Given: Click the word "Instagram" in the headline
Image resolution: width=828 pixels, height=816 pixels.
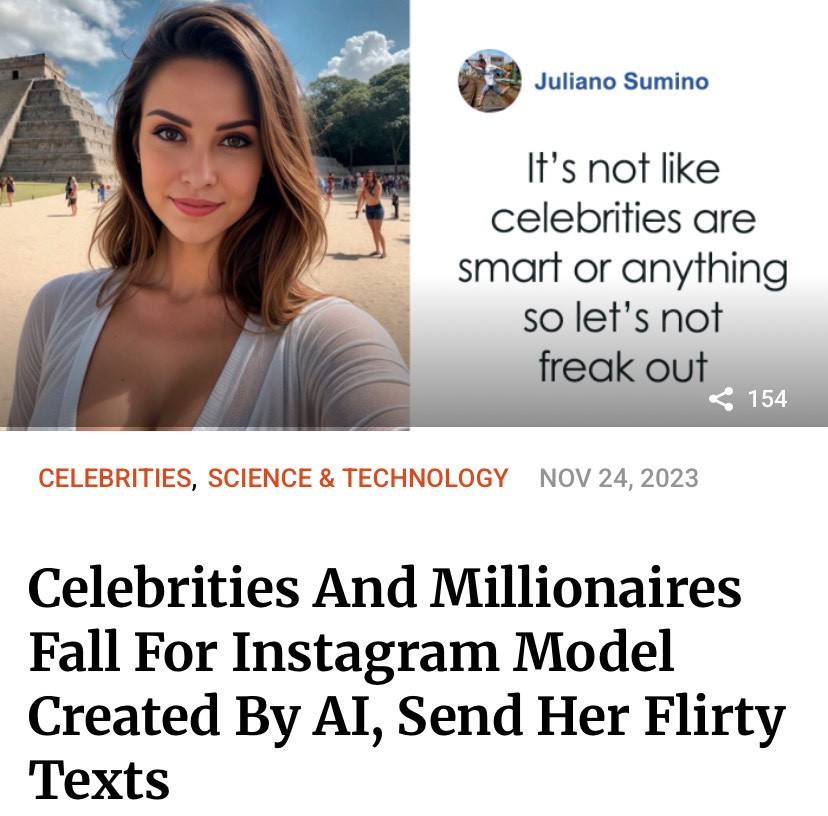Looking at the screenshot, I should pyautogui.click(x=365, y=653).
